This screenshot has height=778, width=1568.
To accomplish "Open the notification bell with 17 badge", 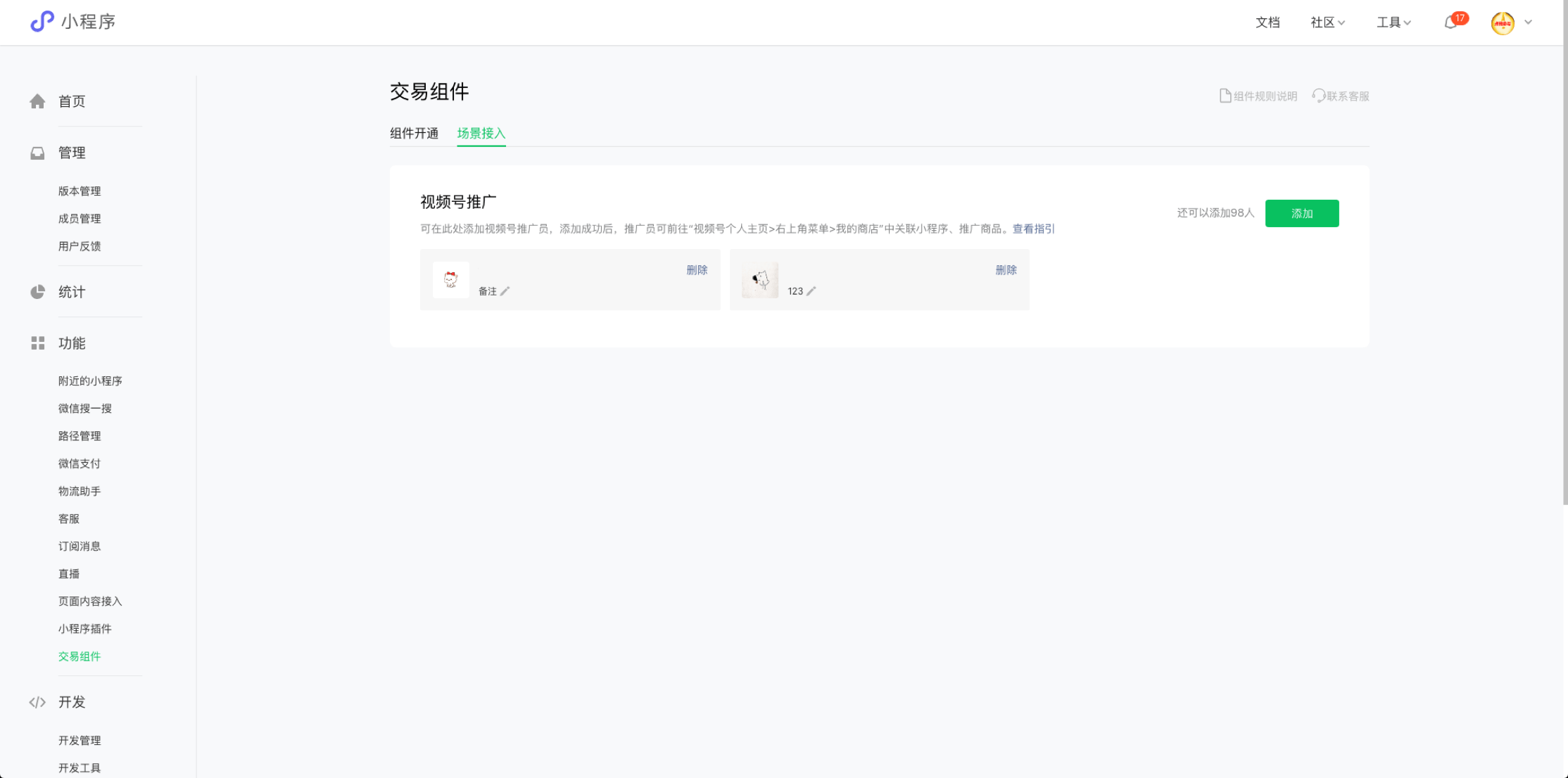I will pos(1450,23).
